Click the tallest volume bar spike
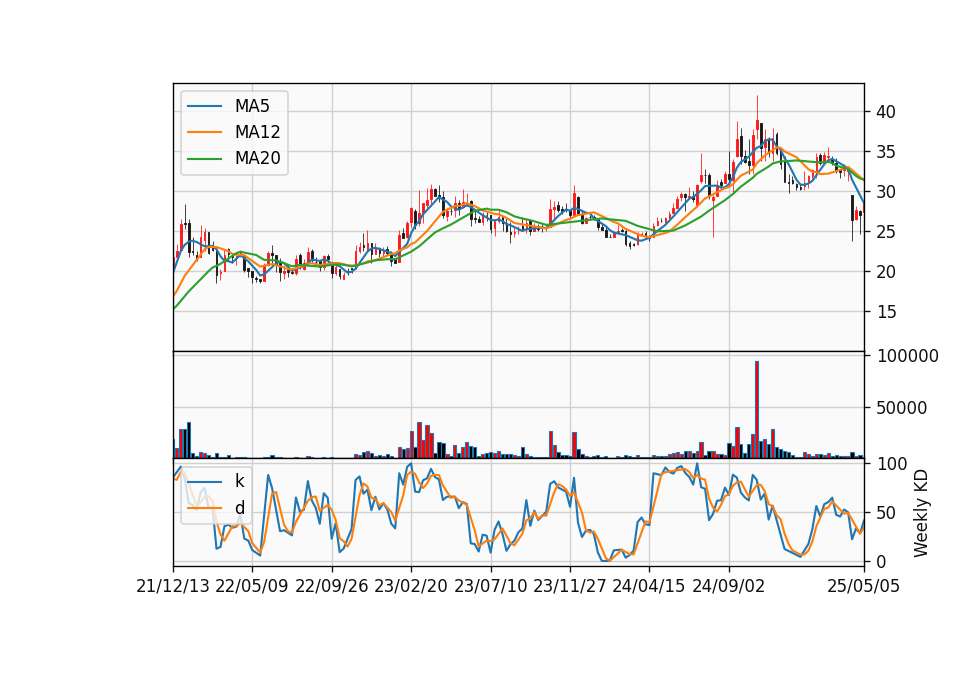The image size is (960, 690). 757,410
